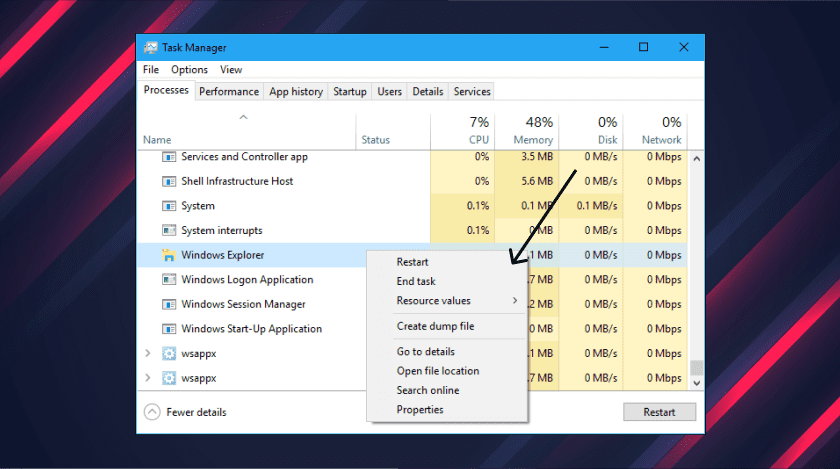
Task: Click the Services and Controller app icon
Action: click(169, 157)
